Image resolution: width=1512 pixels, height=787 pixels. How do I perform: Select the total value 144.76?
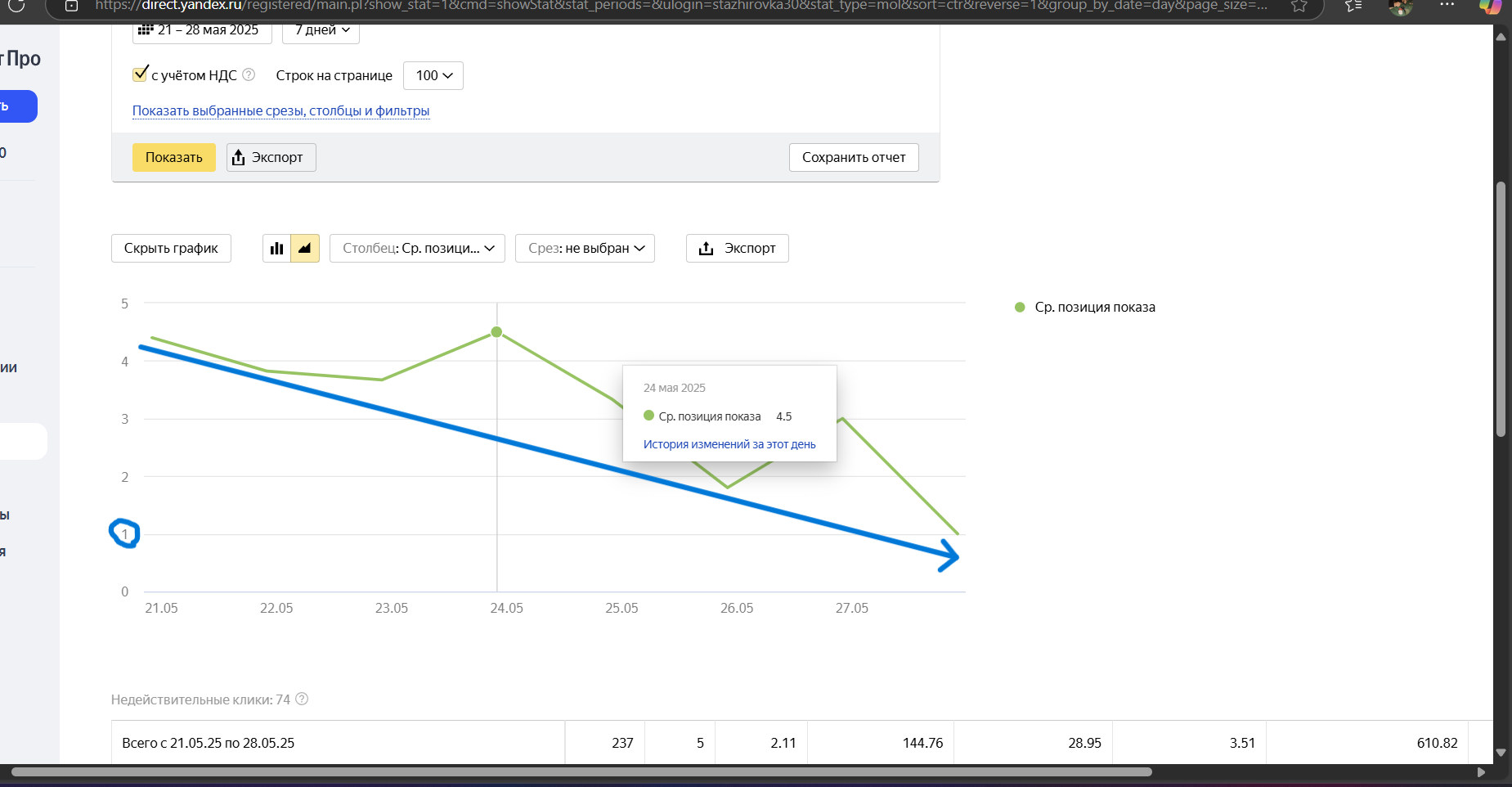coord(922,743)
